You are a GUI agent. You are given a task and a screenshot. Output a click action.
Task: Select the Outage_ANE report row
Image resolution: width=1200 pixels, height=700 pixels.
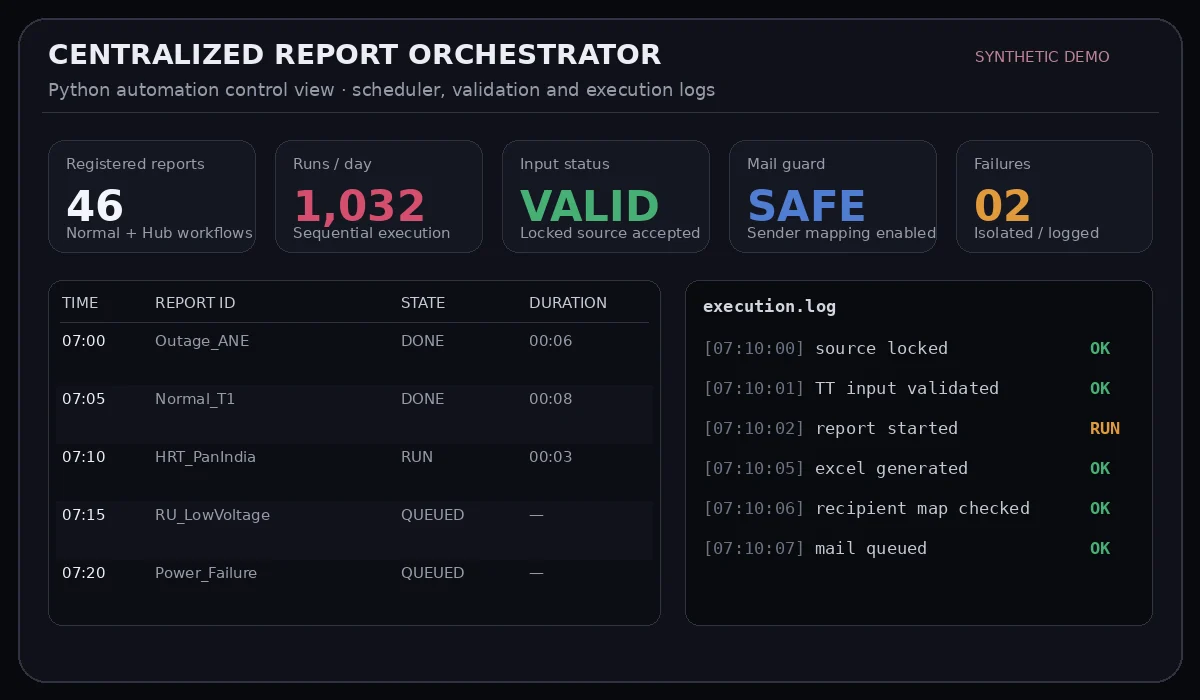(354, 355)
